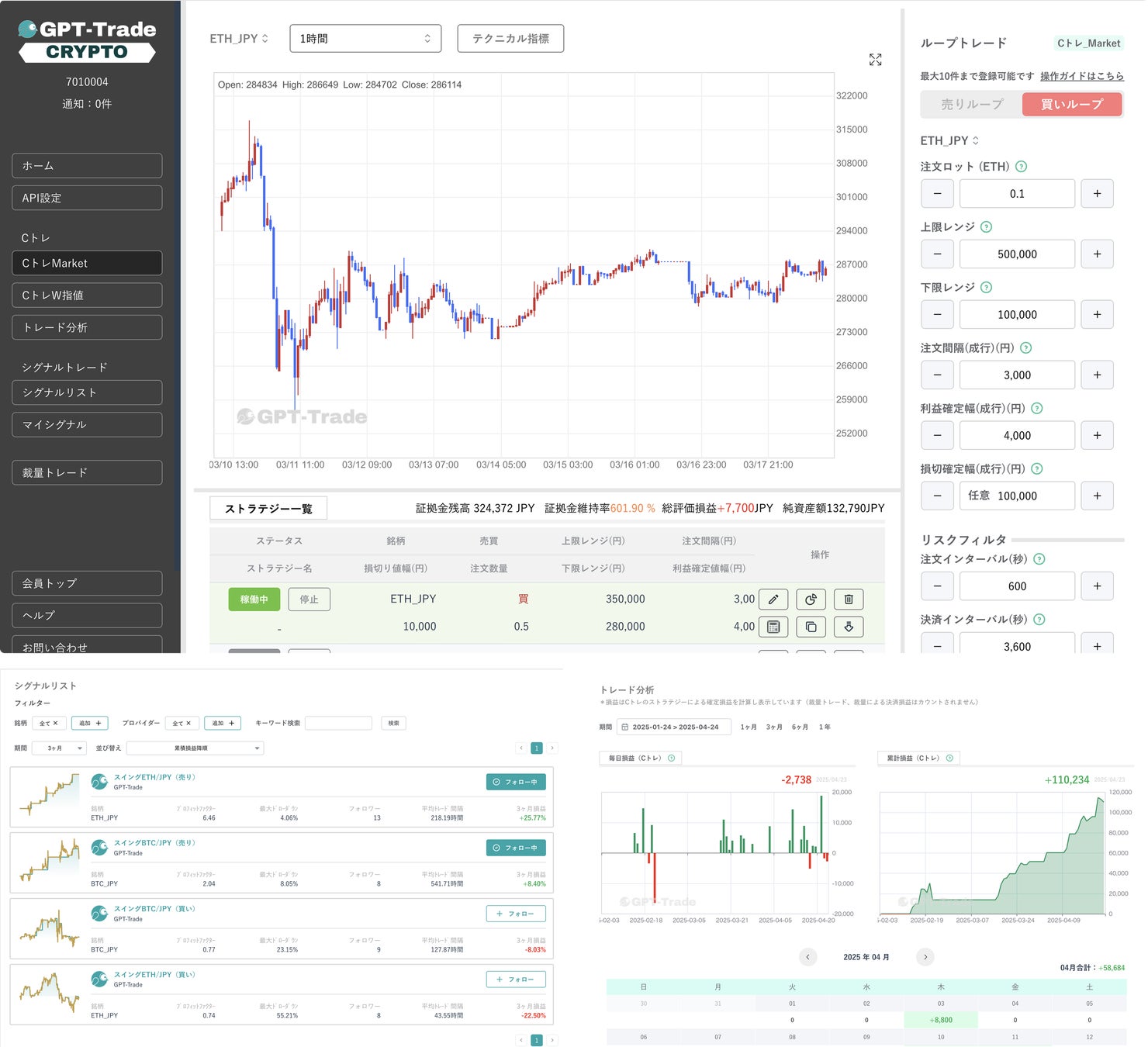This screenshot has height=1047, width=1148.
Task: Open the ETH_JPY pair selector above the chart
Action: point(239,38)
